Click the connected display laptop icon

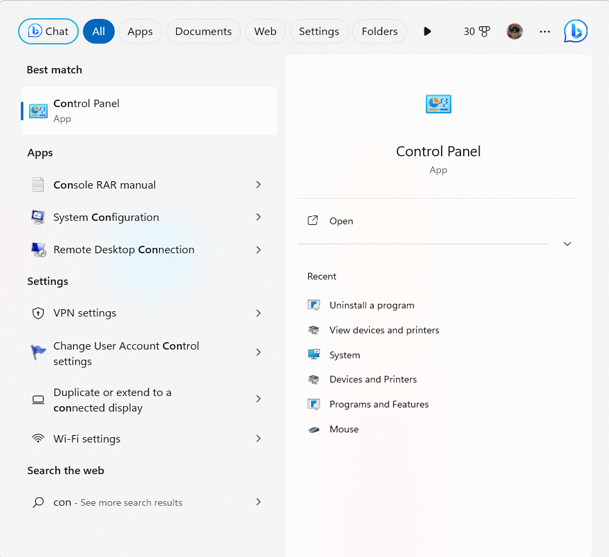pos(38,399)
